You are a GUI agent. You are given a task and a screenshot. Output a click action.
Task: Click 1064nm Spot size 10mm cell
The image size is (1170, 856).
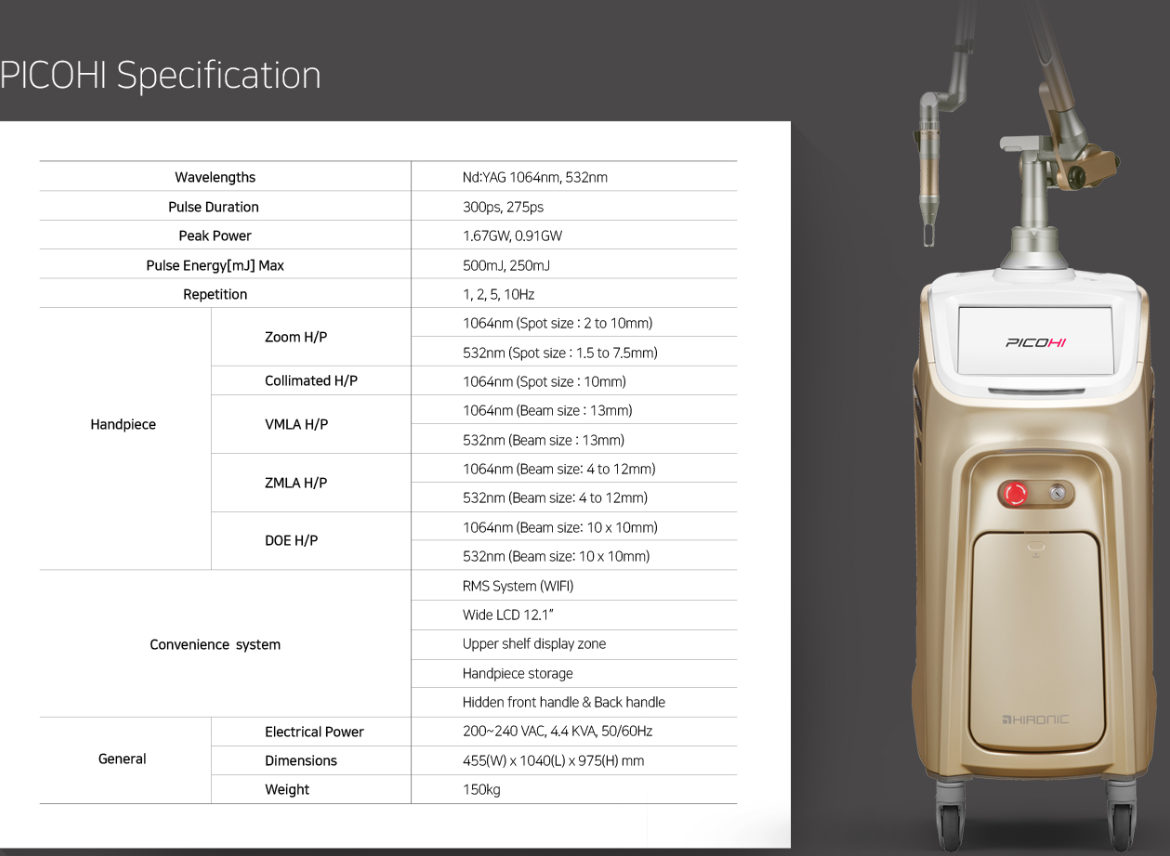(544, 381)
